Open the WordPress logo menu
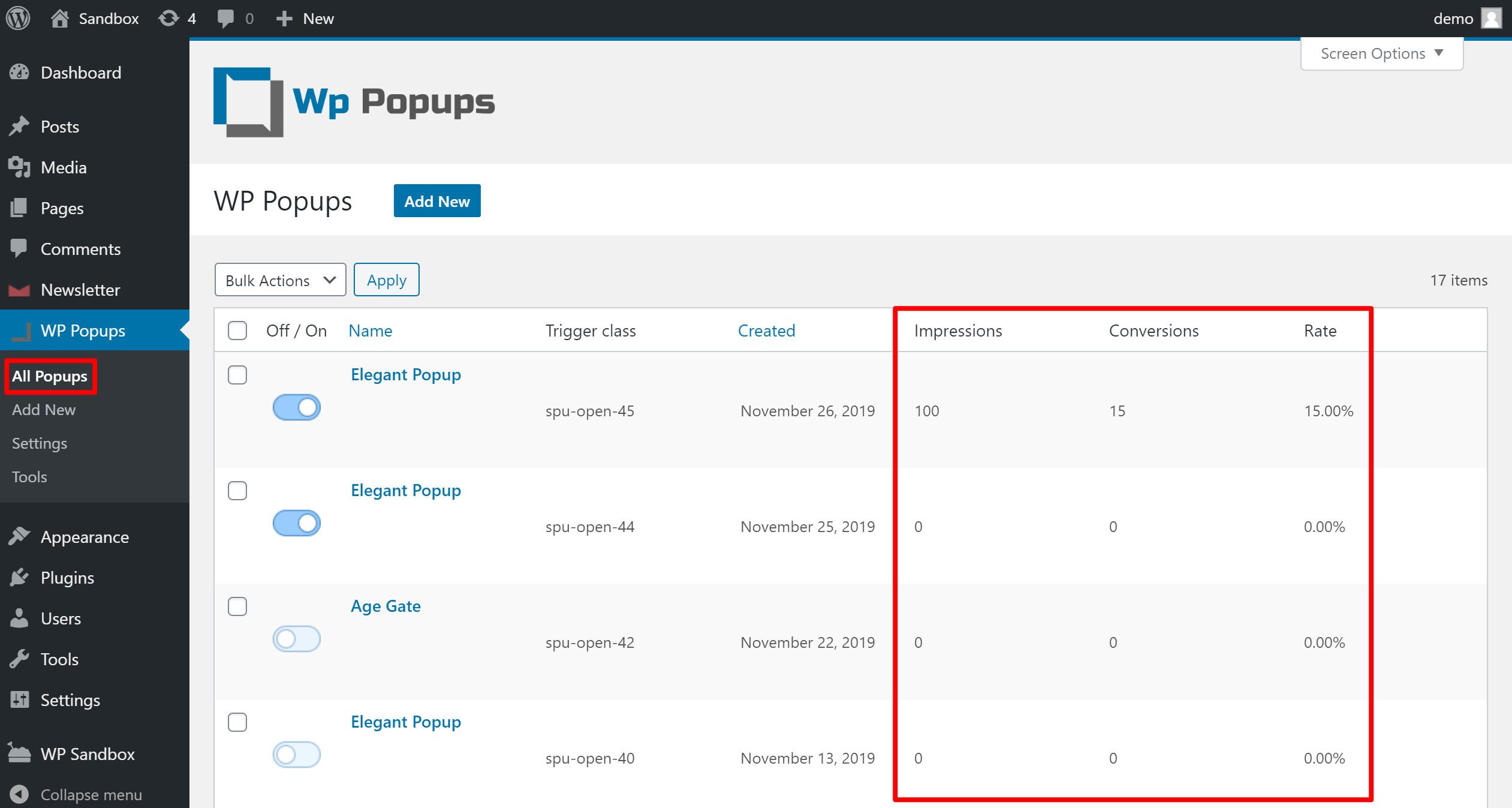This screenshot has width=1512, height=808. pyautogui.click(x=18, y=19)
